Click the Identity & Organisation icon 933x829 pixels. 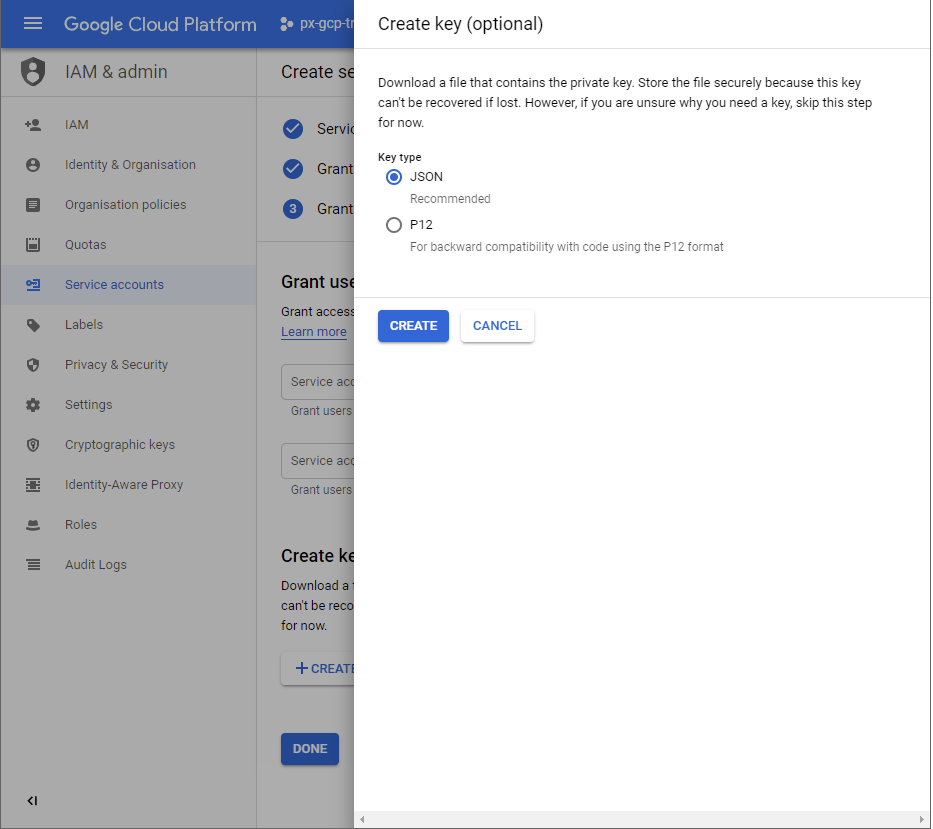click(33, 165)
